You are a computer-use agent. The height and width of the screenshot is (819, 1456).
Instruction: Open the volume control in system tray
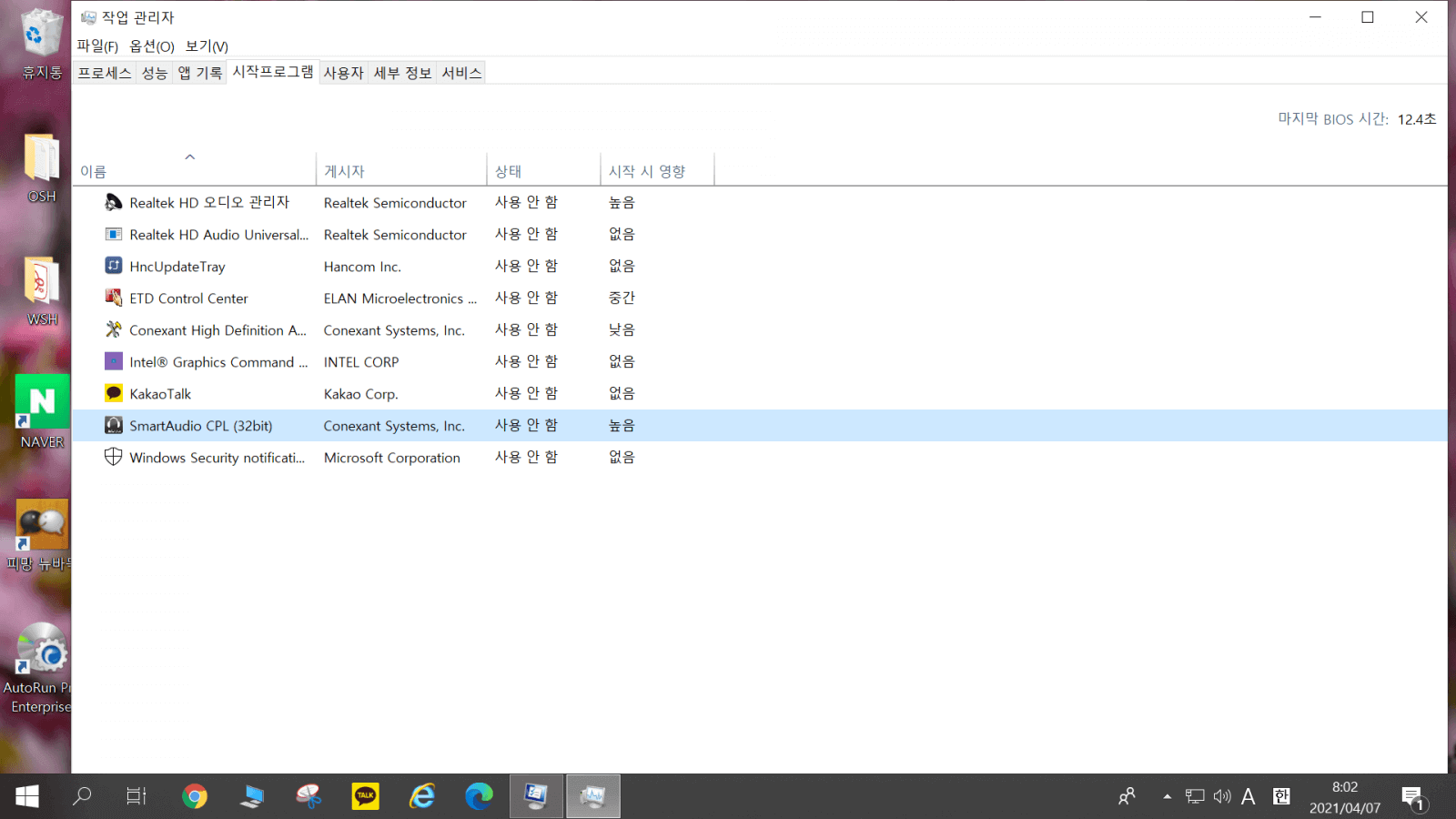point(1222,796)
